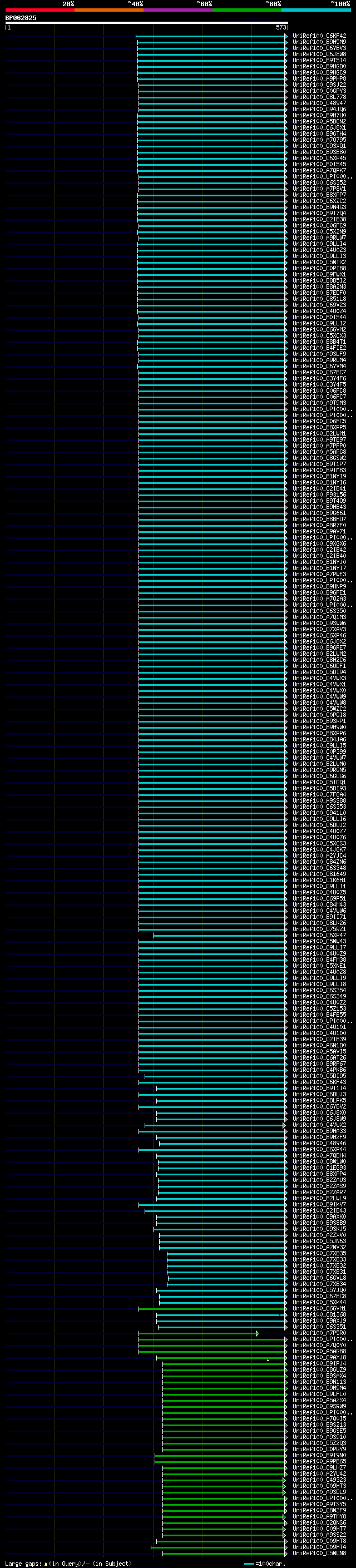The image size is (356, 1568).
Task: Select the BP062825 query label
Action: pyautogui.click(x=21, y=18)
